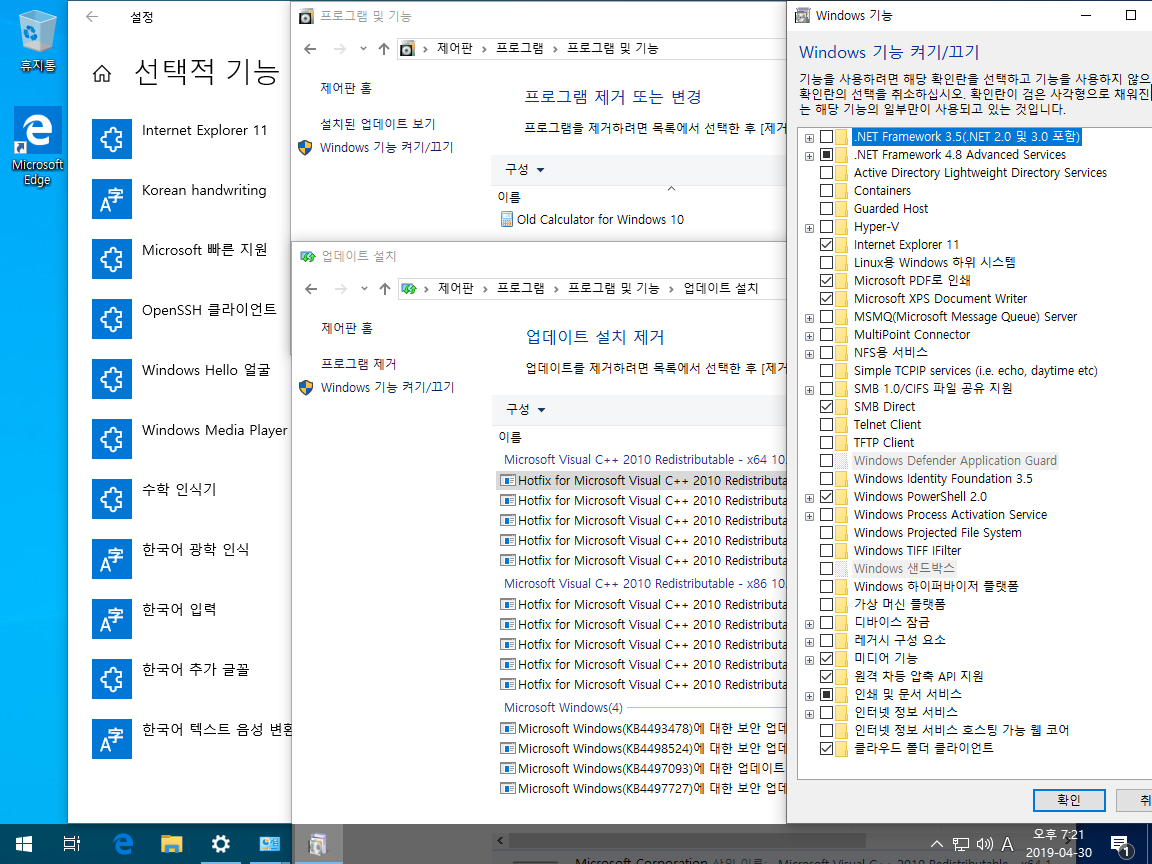Open File Explorer from the taskbar
The image size is (1152, 864).
point(171,843)
